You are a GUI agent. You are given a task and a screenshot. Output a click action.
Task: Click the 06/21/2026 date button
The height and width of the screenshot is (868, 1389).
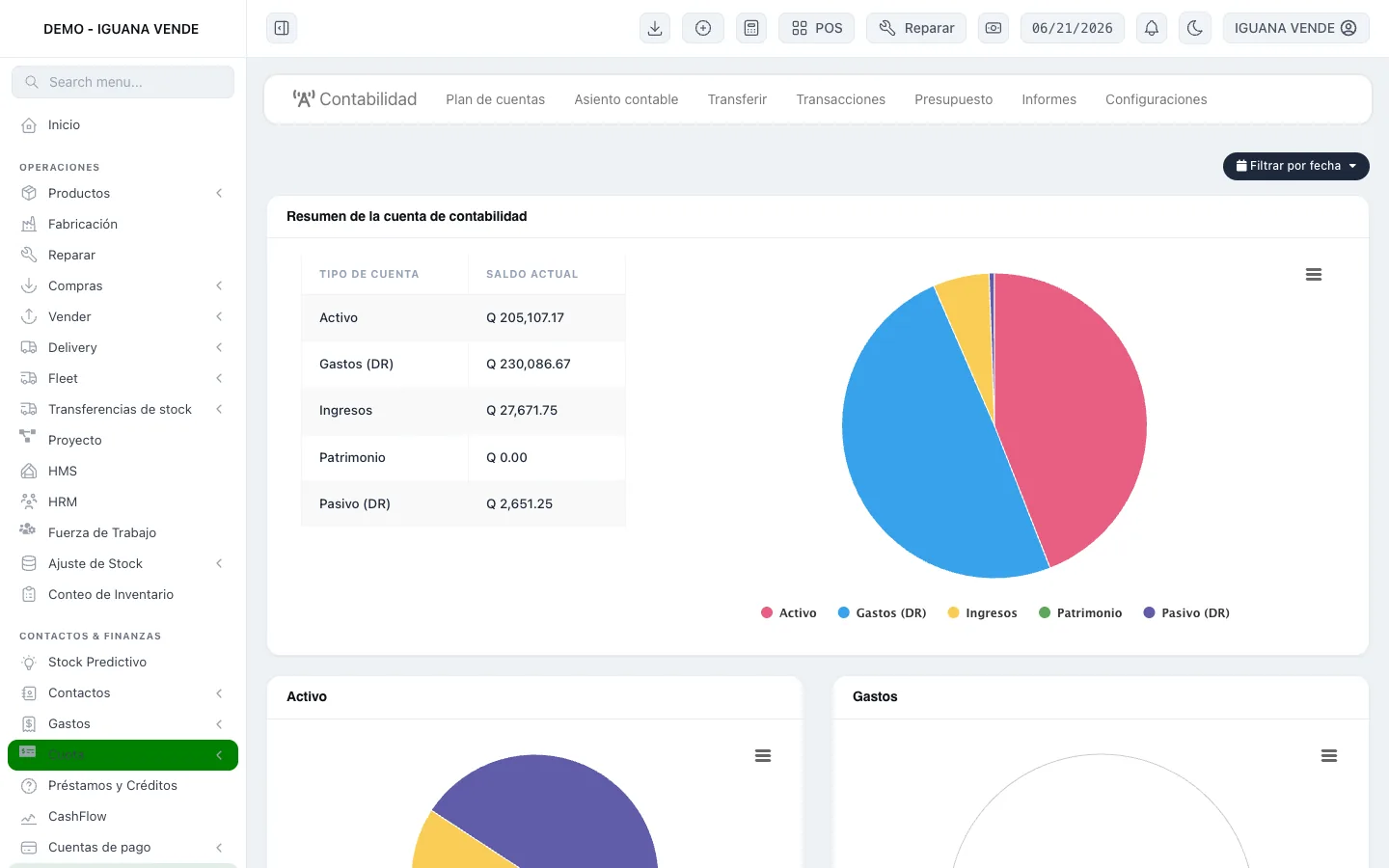pyautogui.click(x=1073, y=28)
